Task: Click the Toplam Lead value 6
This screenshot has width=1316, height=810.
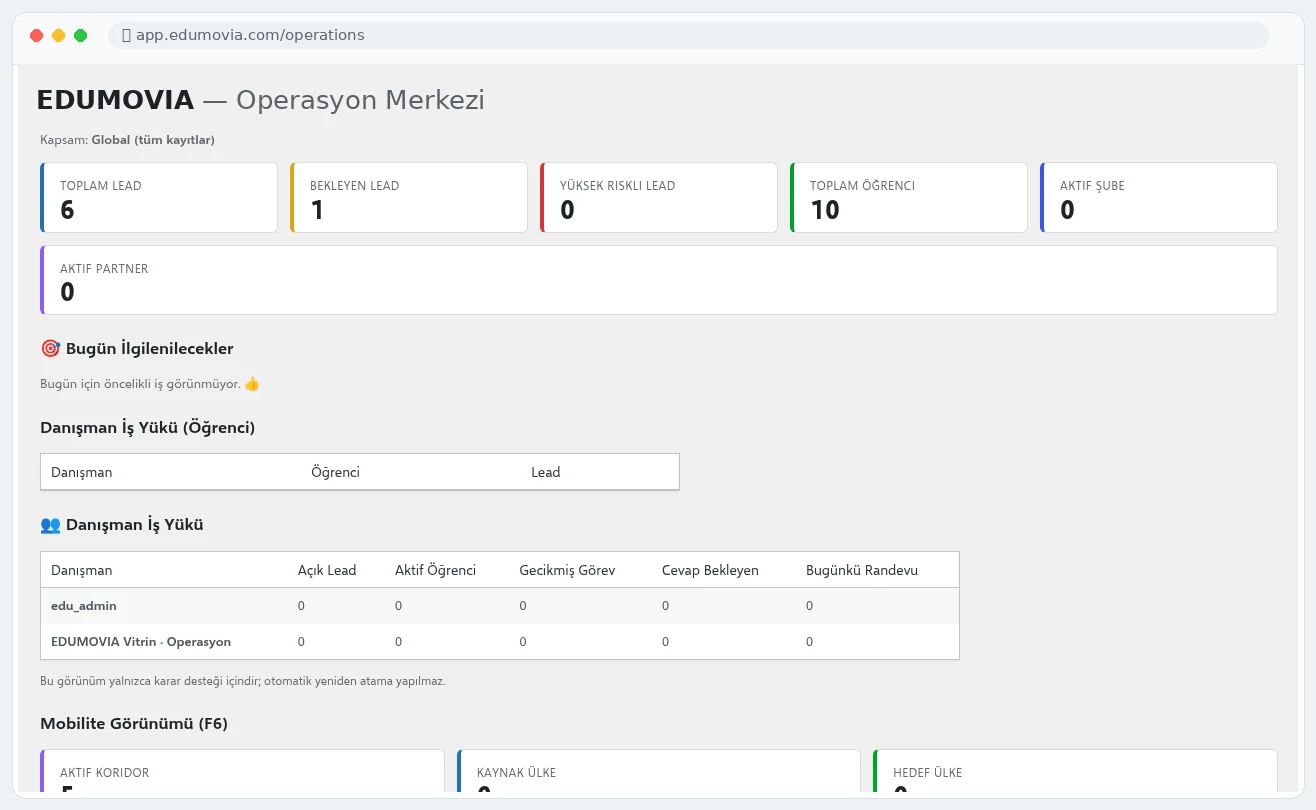Action: point(67,210)
